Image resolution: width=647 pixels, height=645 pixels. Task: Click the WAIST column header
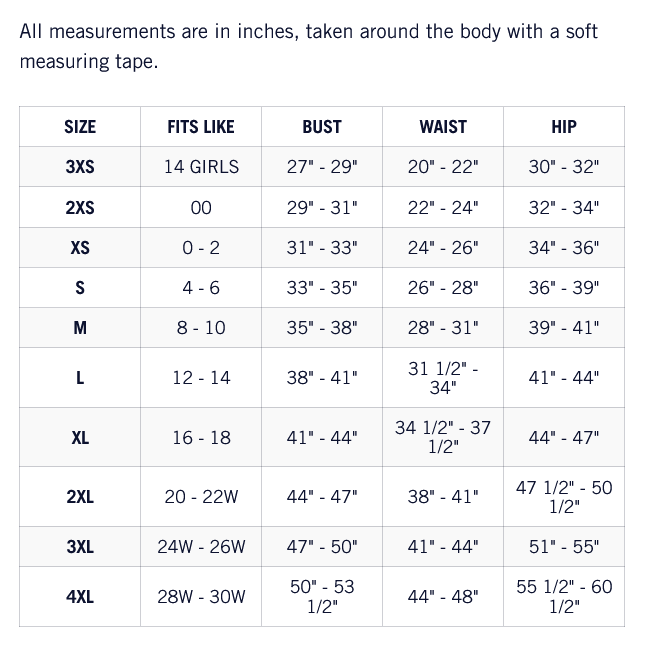click(x=443, y=126)
